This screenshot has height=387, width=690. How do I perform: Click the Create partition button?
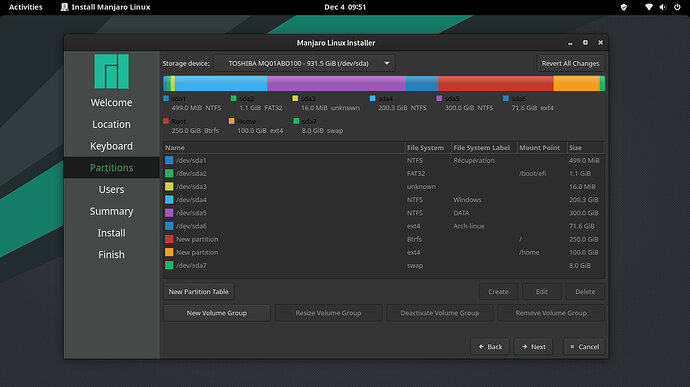[x=498, y=291]
